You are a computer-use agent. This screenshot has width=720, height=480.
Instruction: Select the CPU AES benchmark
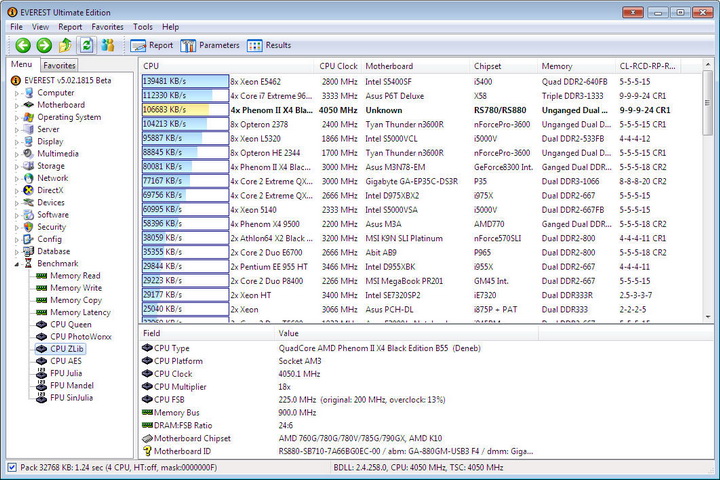pos(59,361)
